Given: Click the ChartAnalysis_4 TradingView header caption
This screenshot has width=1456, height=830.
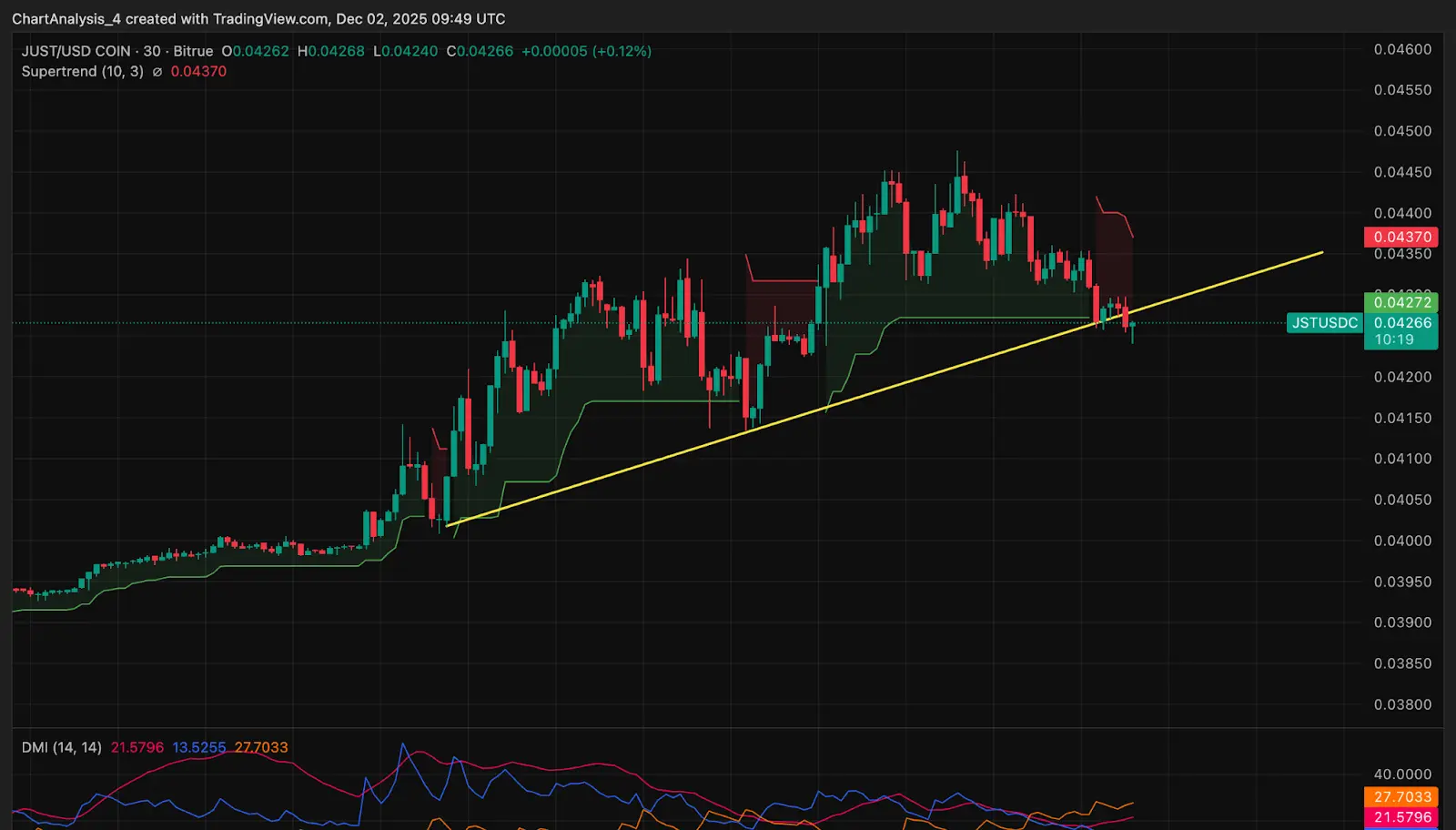Looking at the screenshot, I should (258, 18).
